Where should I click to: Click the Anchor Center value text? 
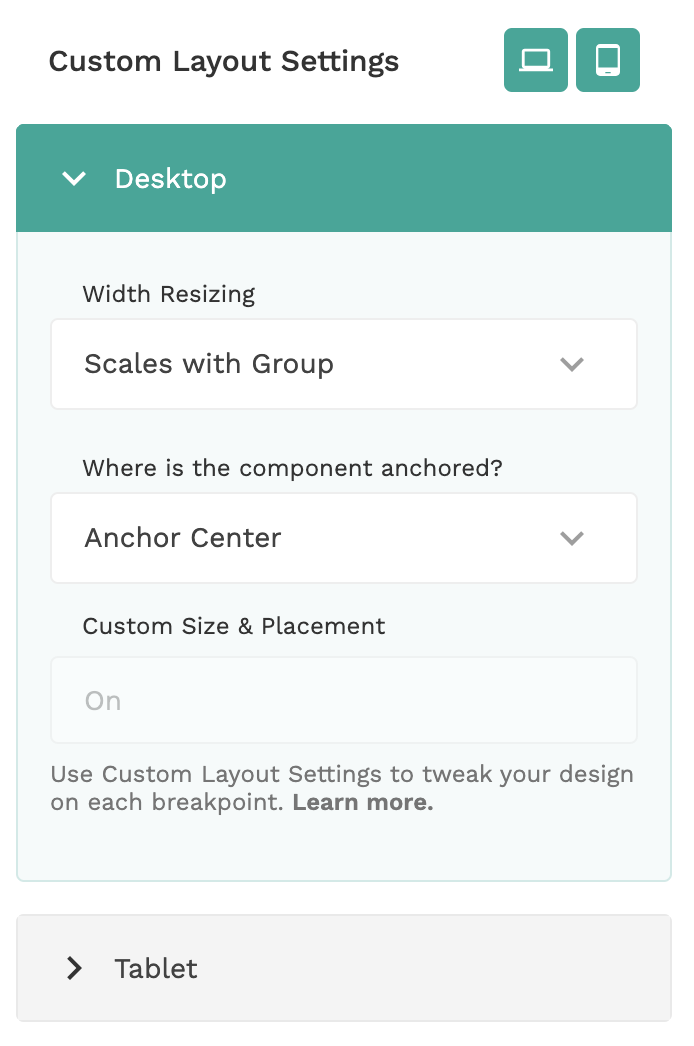pos(183,538)
